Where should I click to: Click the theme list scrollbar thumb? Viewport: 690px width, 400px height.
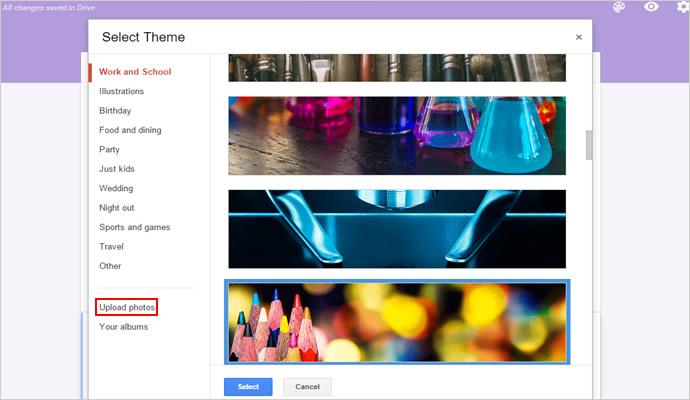point(589,145)
